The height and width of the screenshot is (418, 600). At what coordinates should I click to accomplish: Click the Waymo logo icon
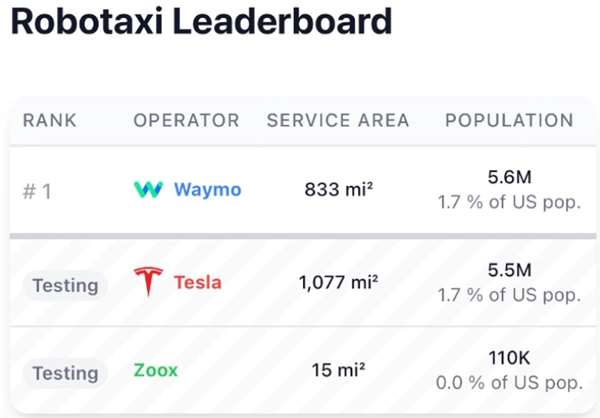(x=148, y=189)
